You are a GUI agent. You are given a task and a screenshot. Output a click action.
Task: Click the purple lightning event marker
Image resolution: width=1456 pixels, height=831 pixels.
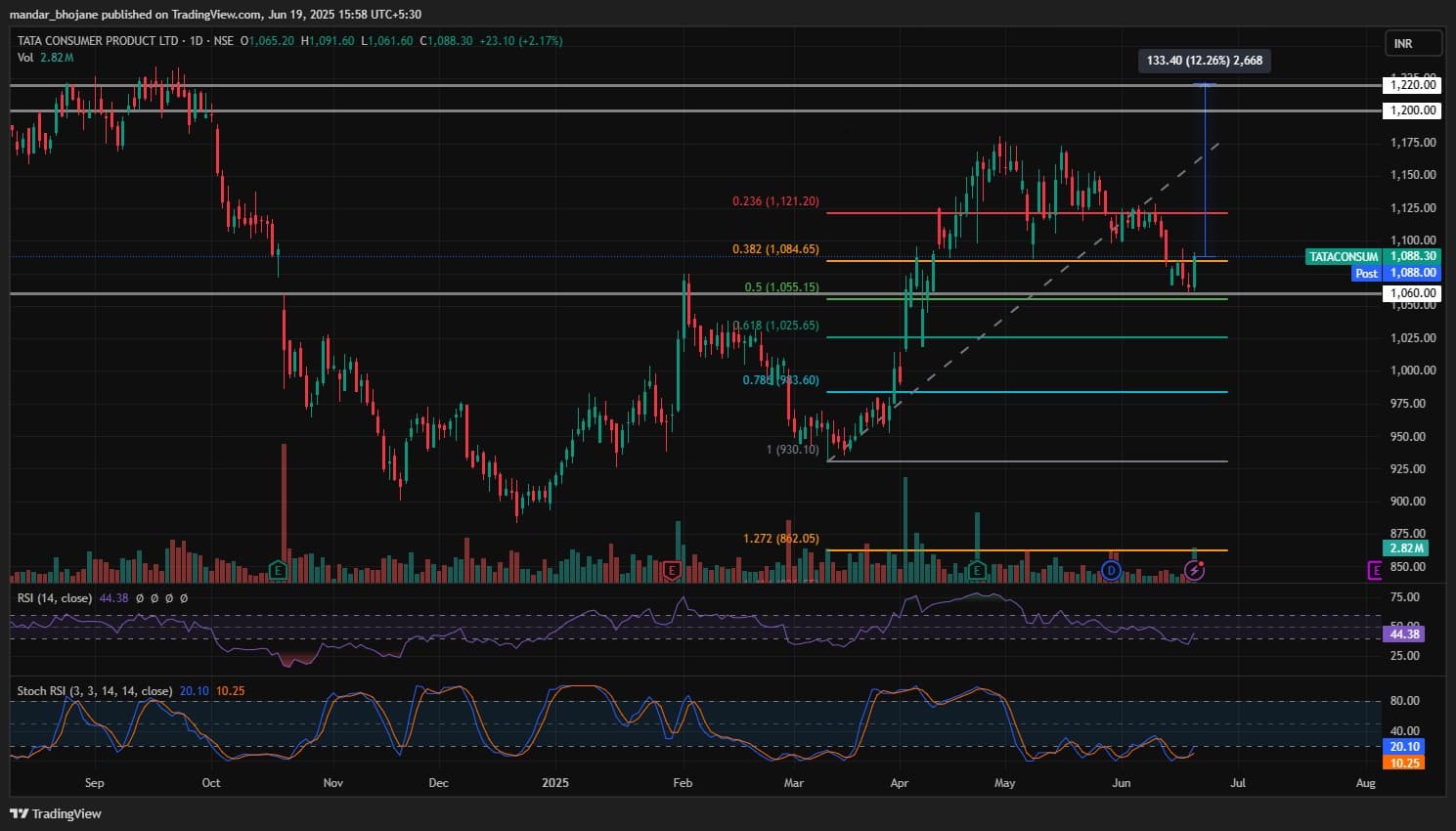click(x=1194, y=569)
